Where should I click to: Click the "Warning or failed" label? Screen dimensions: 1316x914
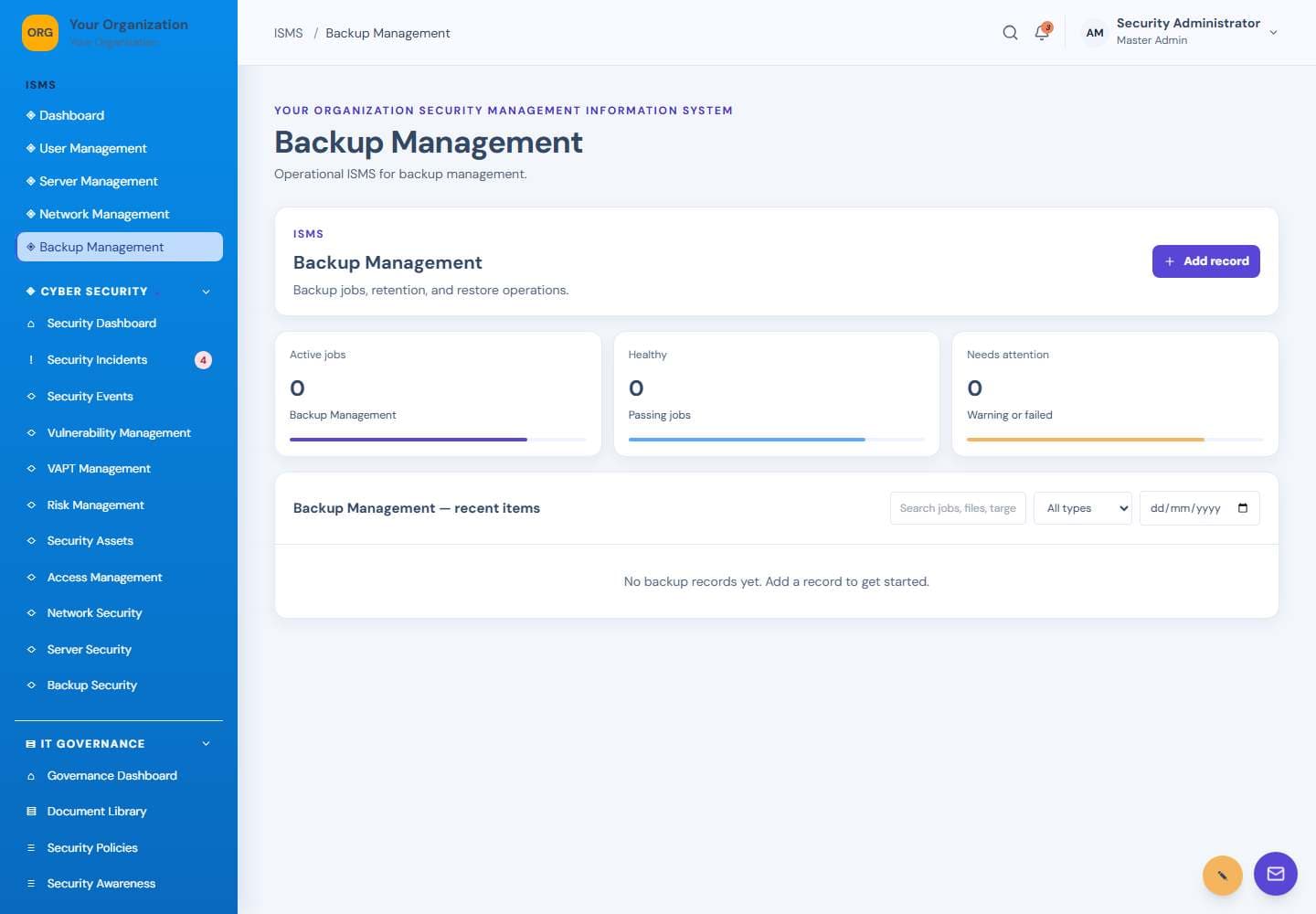pyautogui.click(x=1010, y=415)
